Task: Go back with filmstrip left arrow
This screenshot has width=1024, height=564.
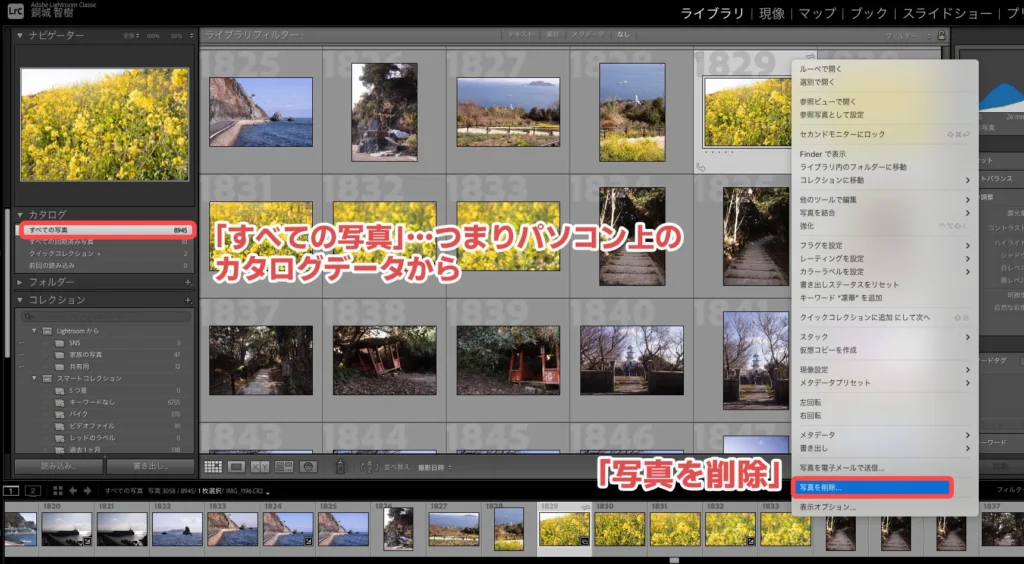Action: [72, 490]
